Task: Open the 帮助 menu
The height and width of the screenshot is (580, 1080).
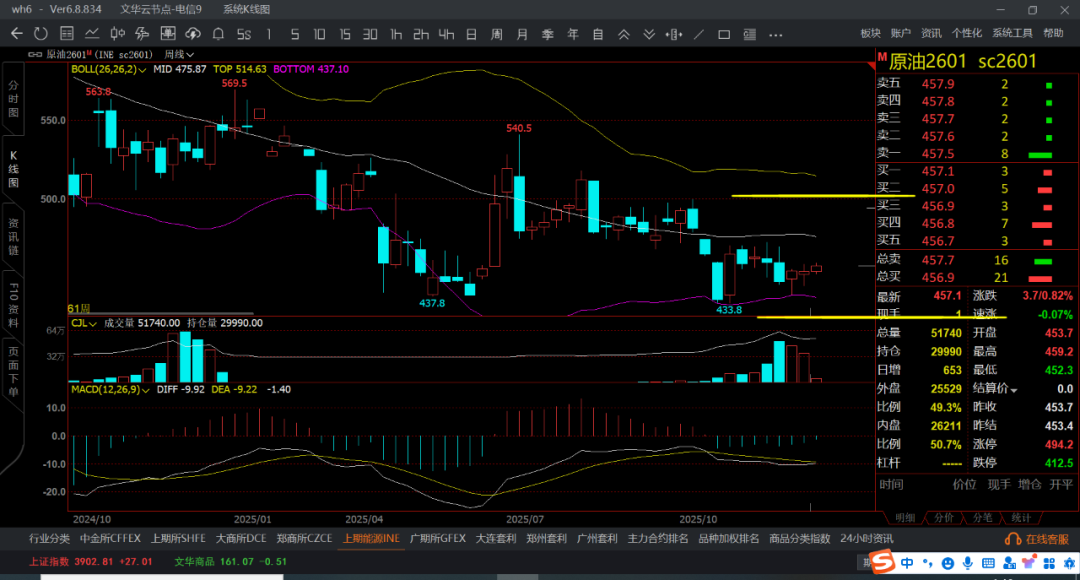Action: (x=1053, y=33)
